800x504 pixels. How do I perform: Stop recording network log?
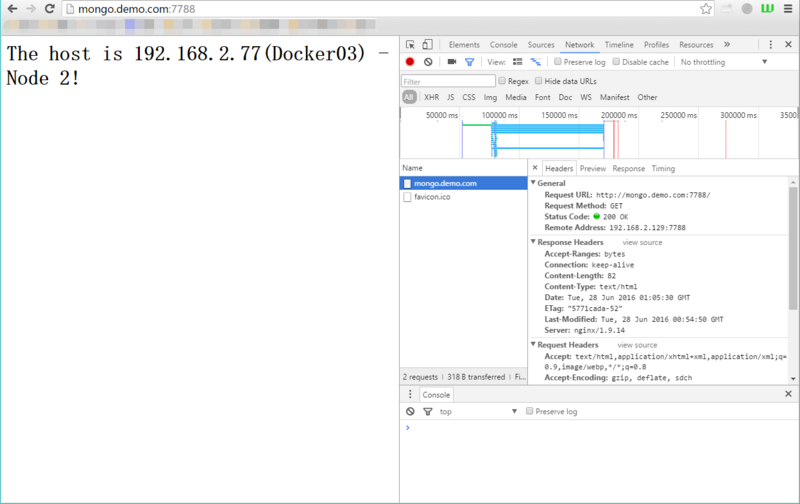(x=410, y=62)
